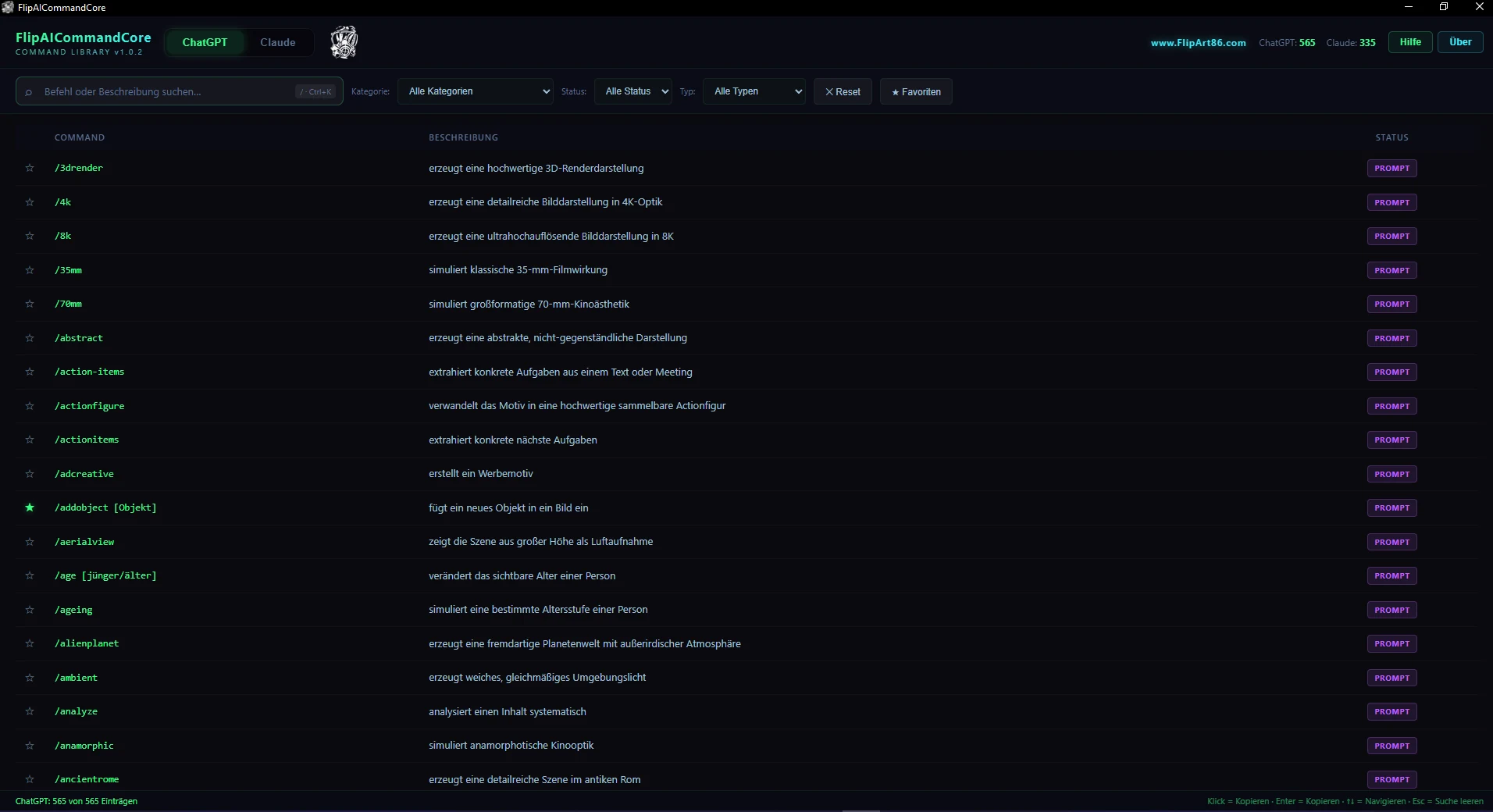
Task: Show Favoriten only button
Action: pos(916,91)
